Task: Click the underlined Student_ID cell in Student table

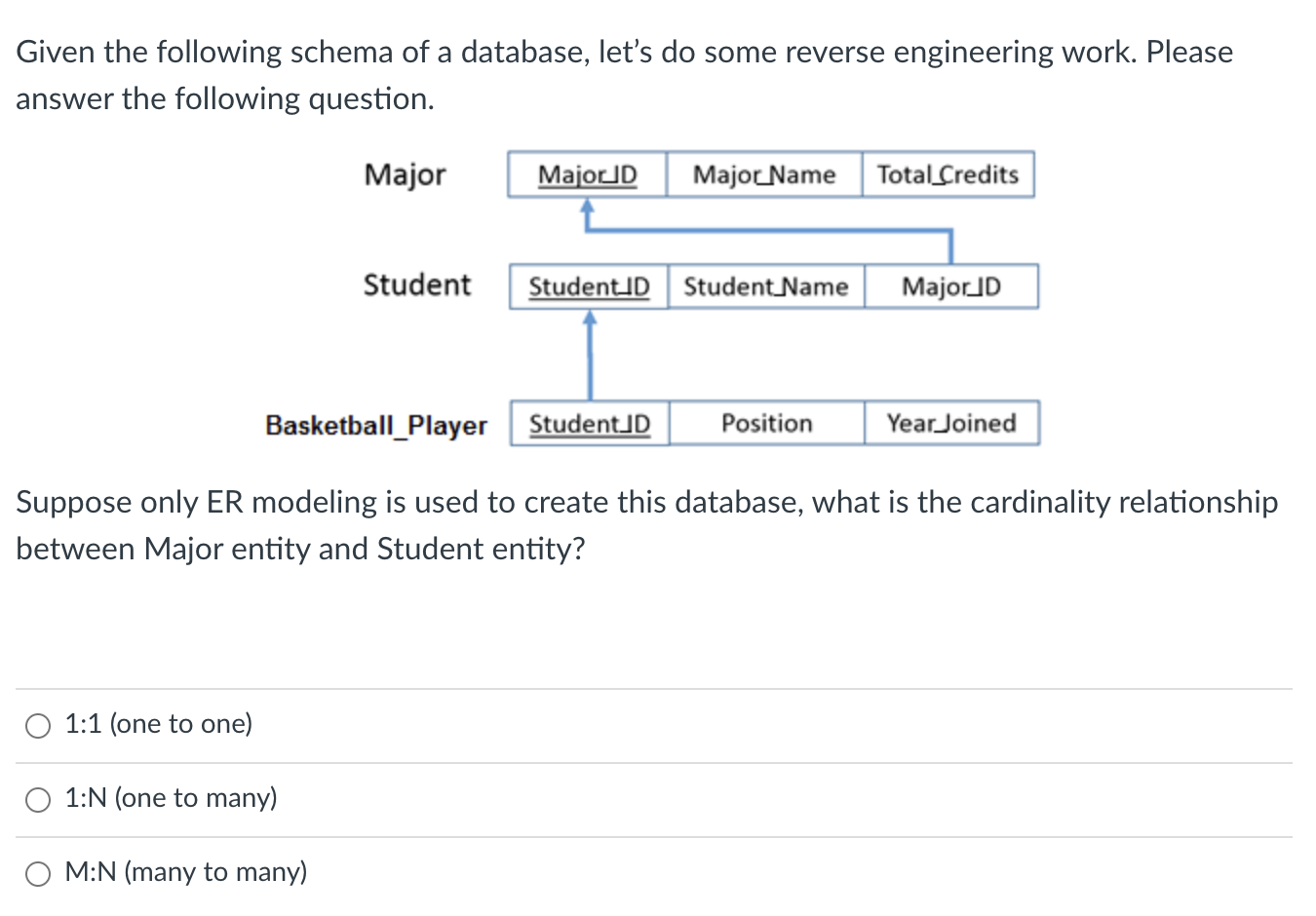Action: 589,287
